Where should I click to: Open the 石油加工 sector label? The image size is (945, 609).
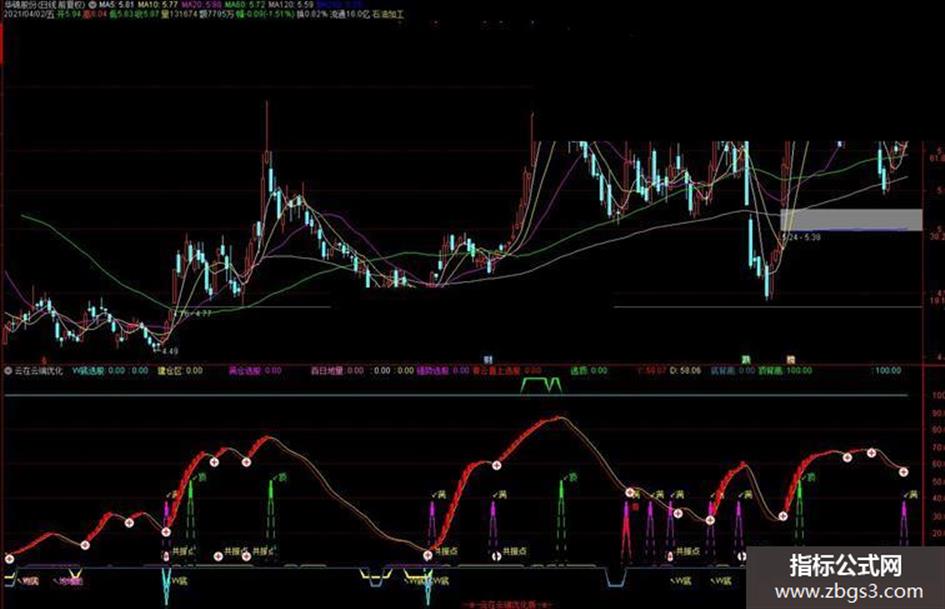tap(388, 13)
